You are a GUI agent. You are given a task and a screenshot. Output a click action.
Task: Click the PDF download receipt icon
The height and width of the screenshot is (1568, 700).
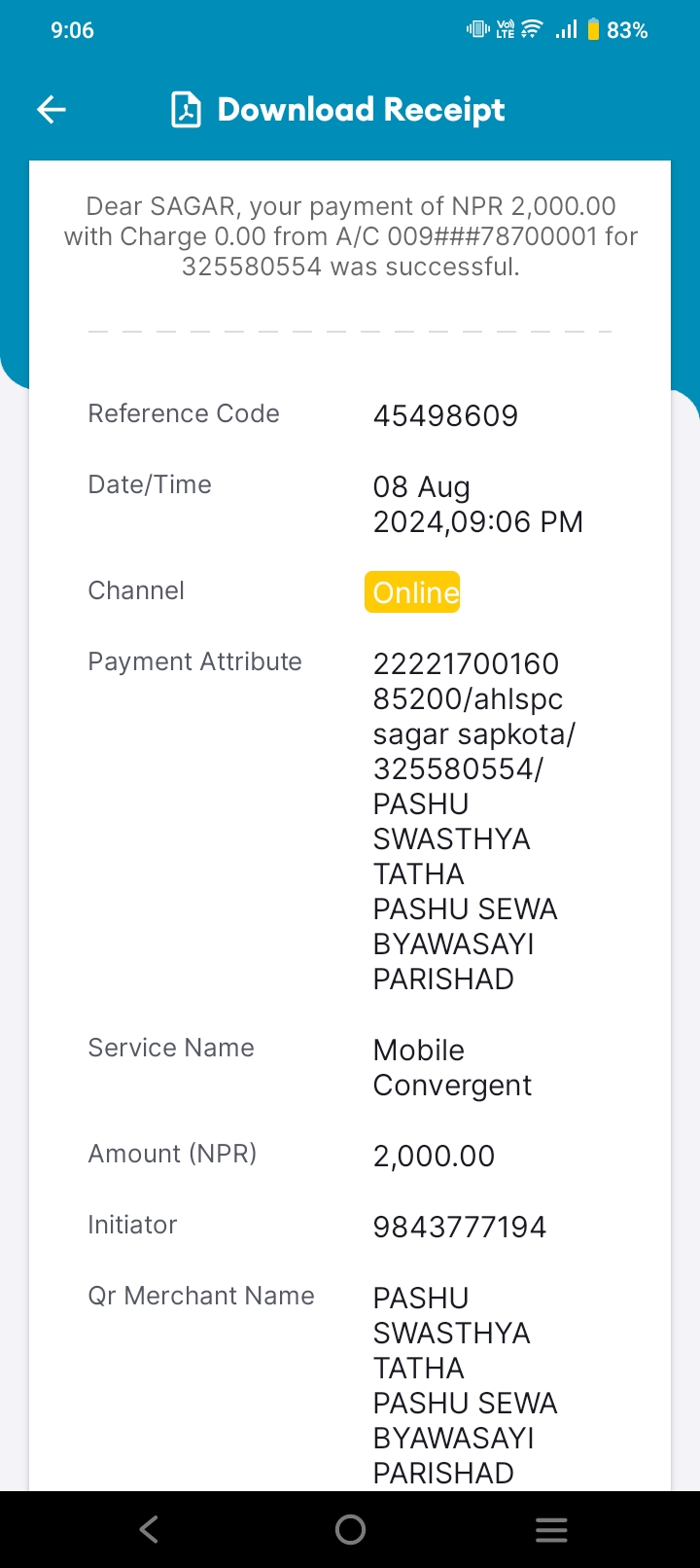pyautogui.click(x=186, y=110)
